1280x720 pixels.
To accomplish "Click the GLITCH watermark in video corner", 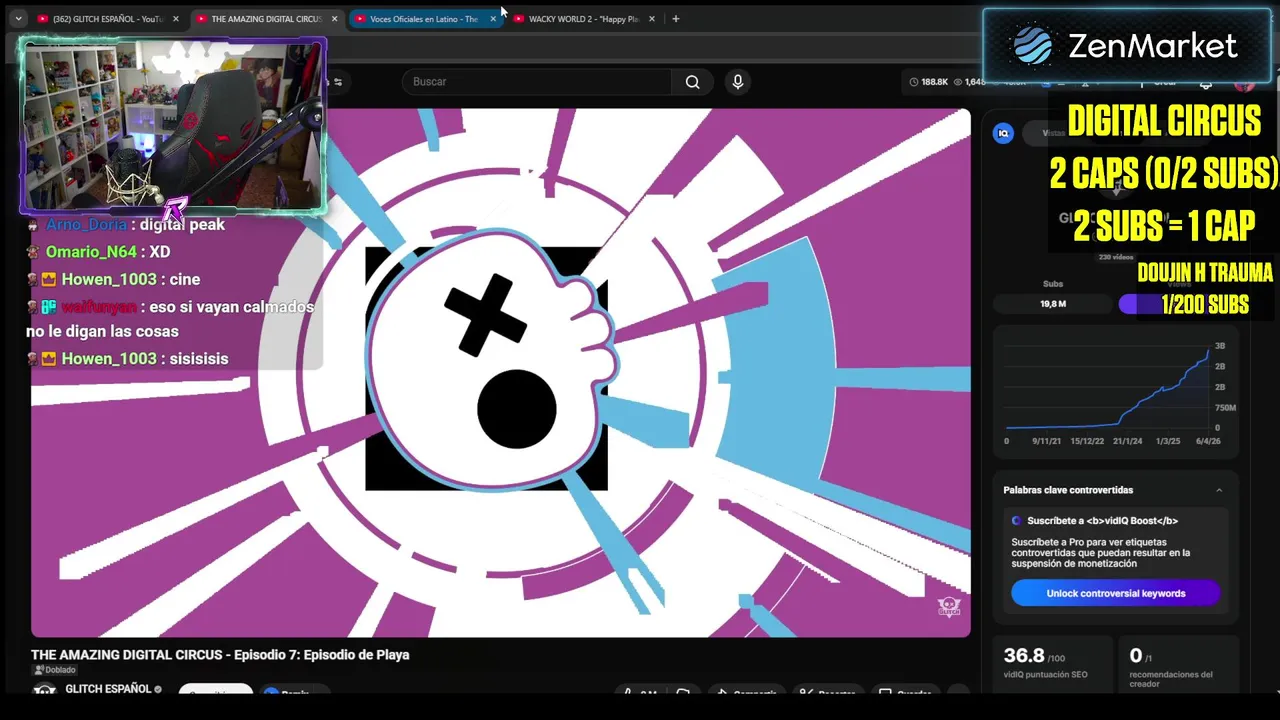I will pyautogui.click(x=949, y=607).
